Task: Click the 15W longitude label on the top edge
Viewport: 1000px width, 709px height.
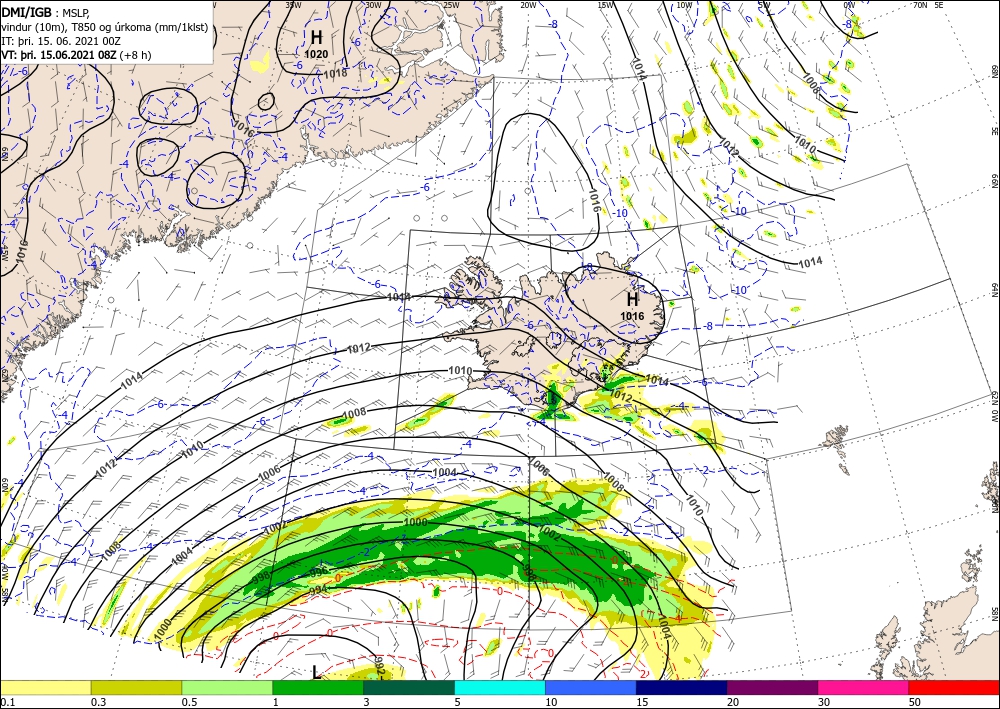Action: pos(606,5)
